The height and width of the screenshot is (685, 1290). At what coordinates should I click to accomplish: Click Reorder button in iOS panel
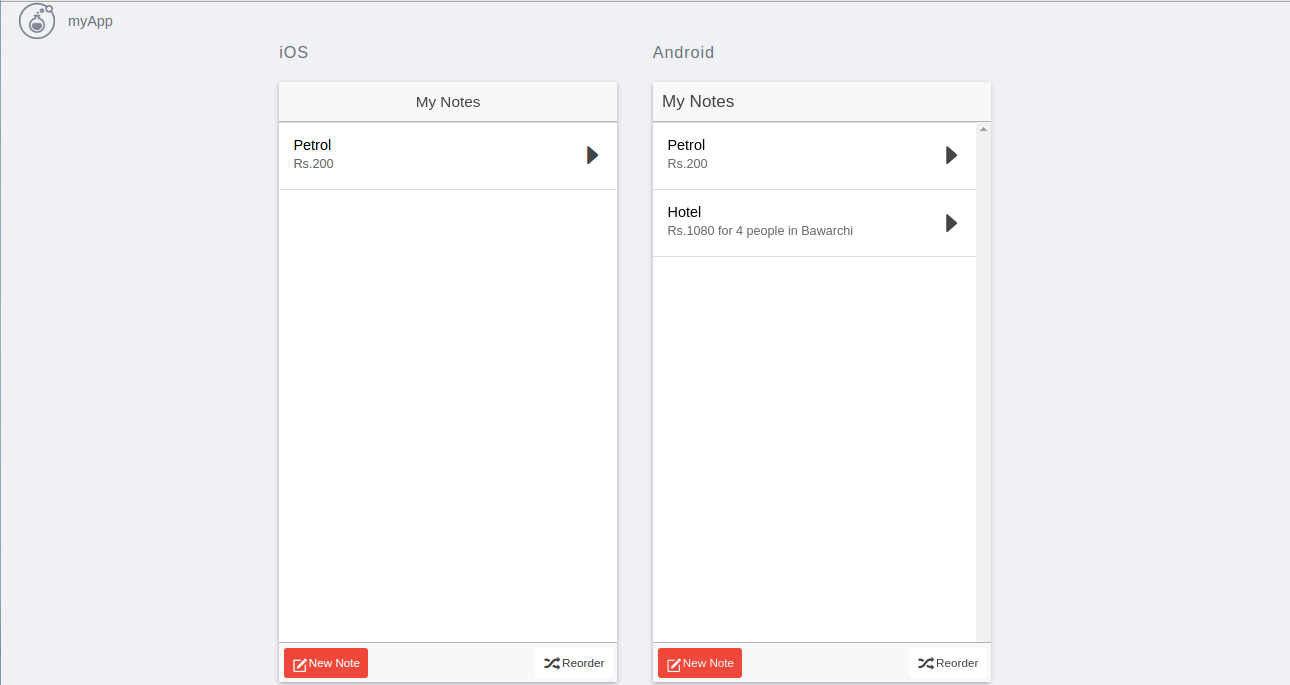pyautogui.click(x=574, y=663)
